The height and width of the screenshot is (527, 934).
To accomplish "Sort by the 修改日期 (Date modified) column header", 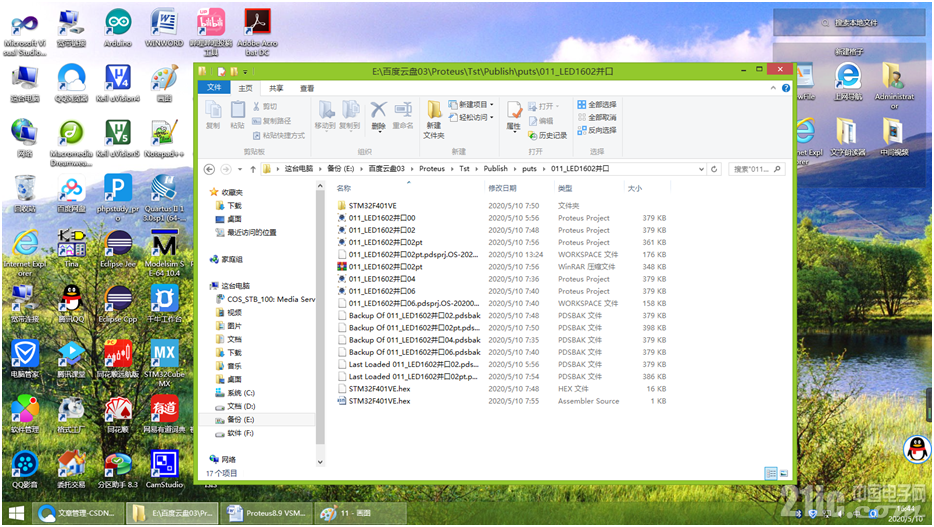I will coord(502,188).
